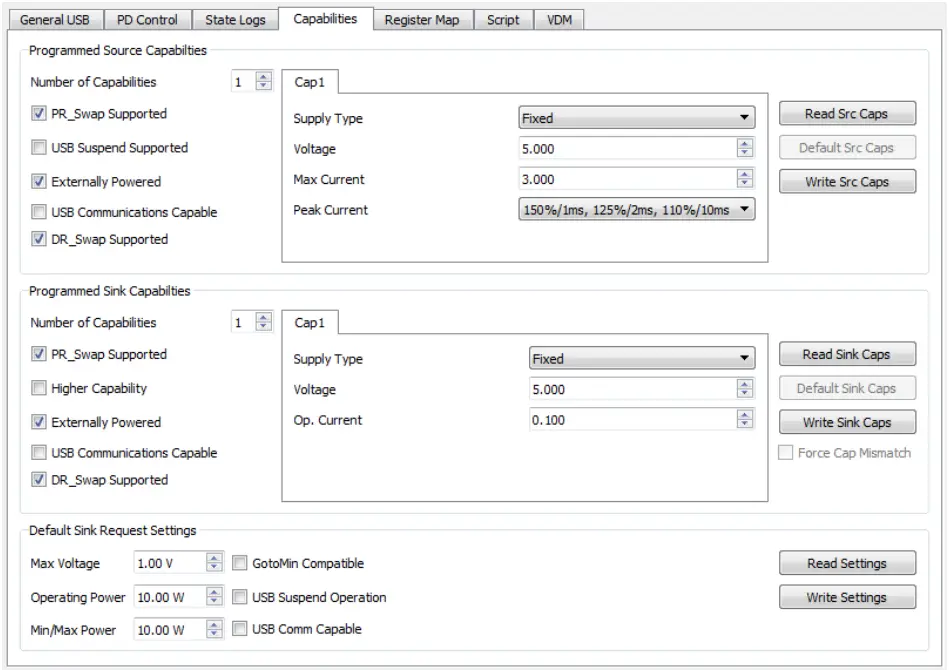The height and width of the screenshot is (670, 951).
Task: Click the sink Voltage input field
Action: 632,390
